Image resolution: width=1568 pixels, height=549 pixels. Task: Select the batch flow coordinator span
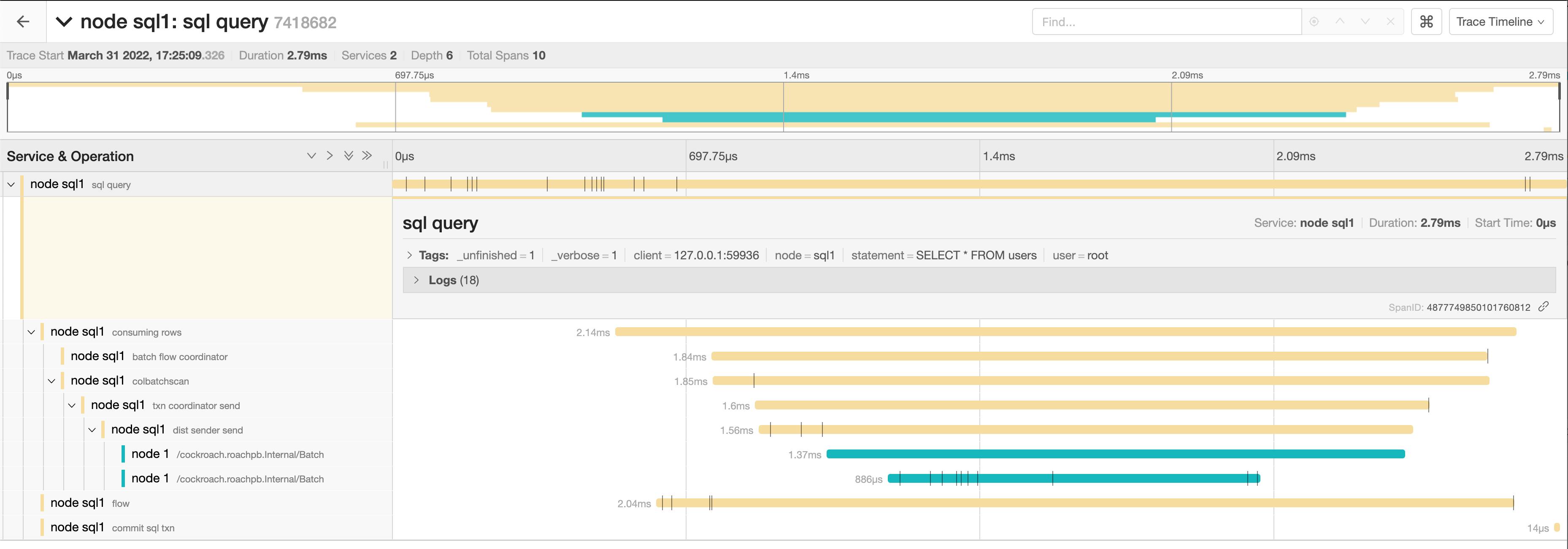click(179, 357)
